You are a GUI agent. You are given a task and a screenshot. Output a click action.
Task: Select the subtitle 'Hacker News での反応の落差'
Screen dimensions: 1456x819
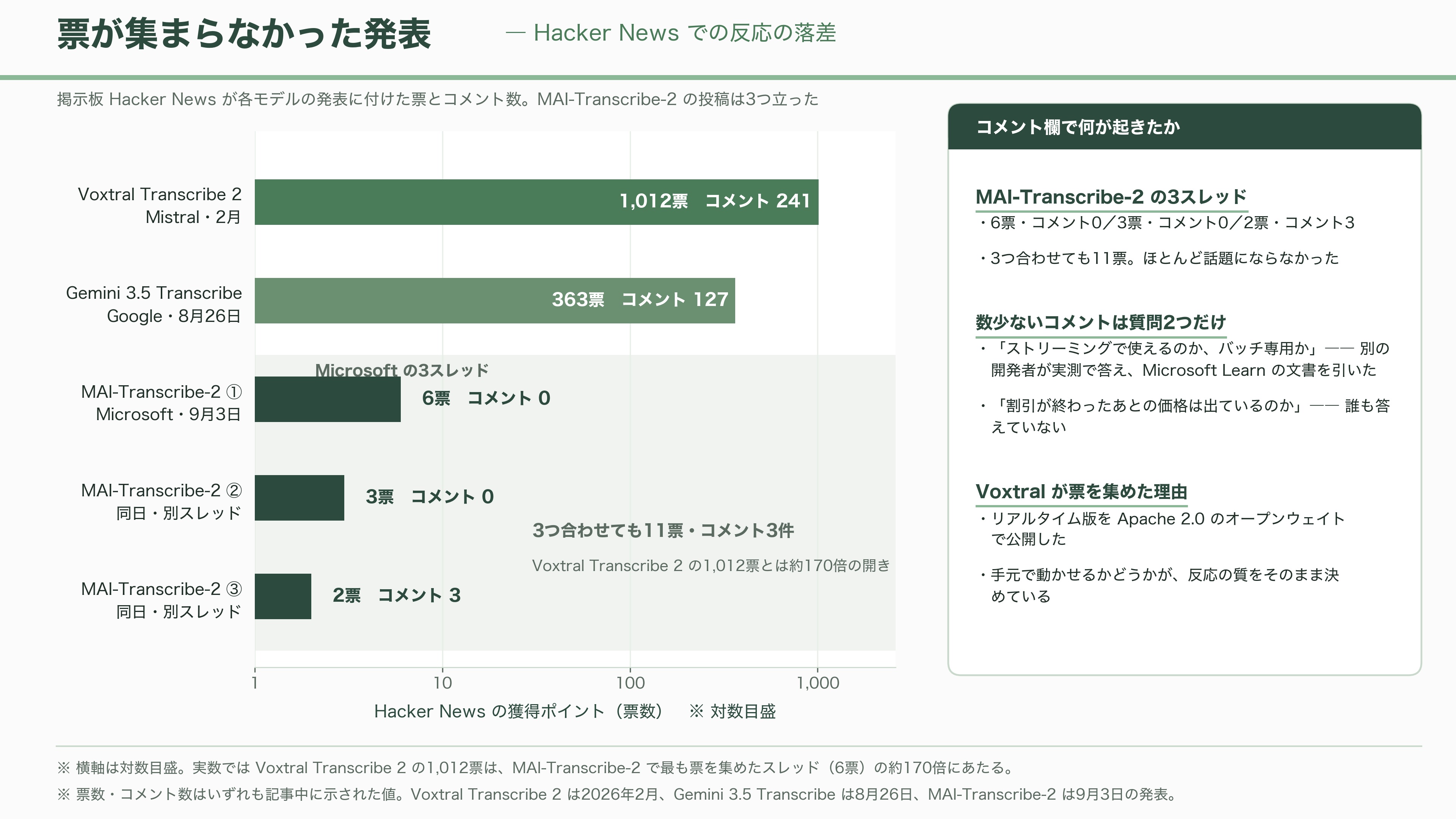point(684,33)
